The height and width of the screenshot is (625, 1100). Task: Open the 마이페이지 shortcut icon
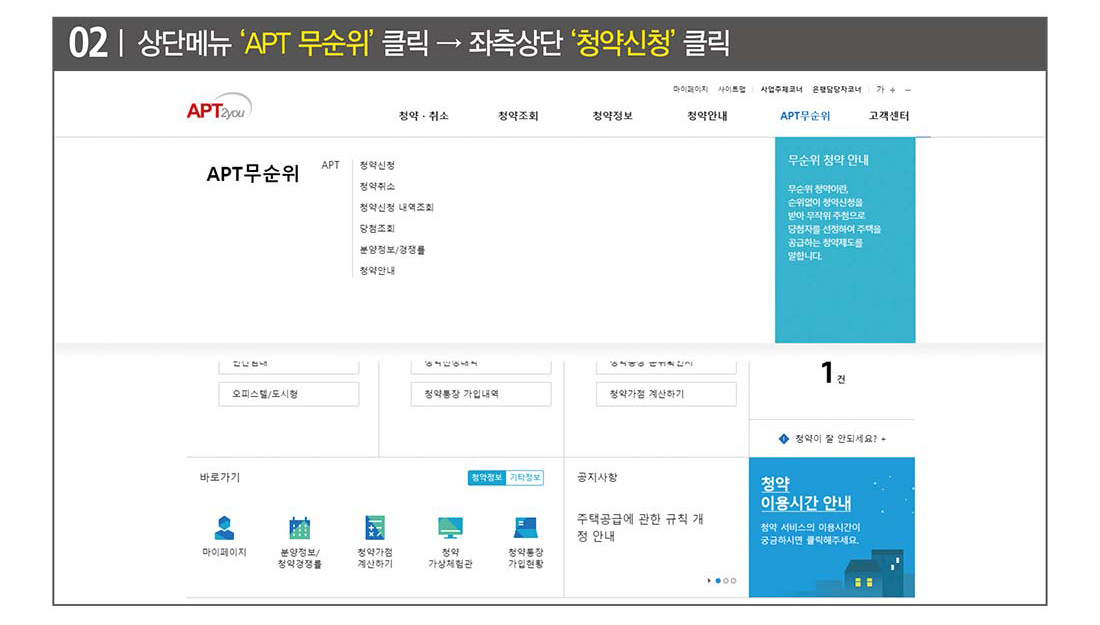point(224,527)
